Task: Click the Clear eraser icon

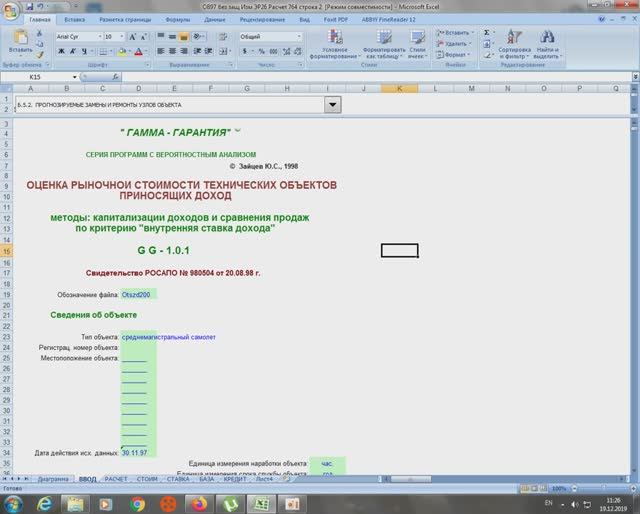Action: (x=487, y=54)
